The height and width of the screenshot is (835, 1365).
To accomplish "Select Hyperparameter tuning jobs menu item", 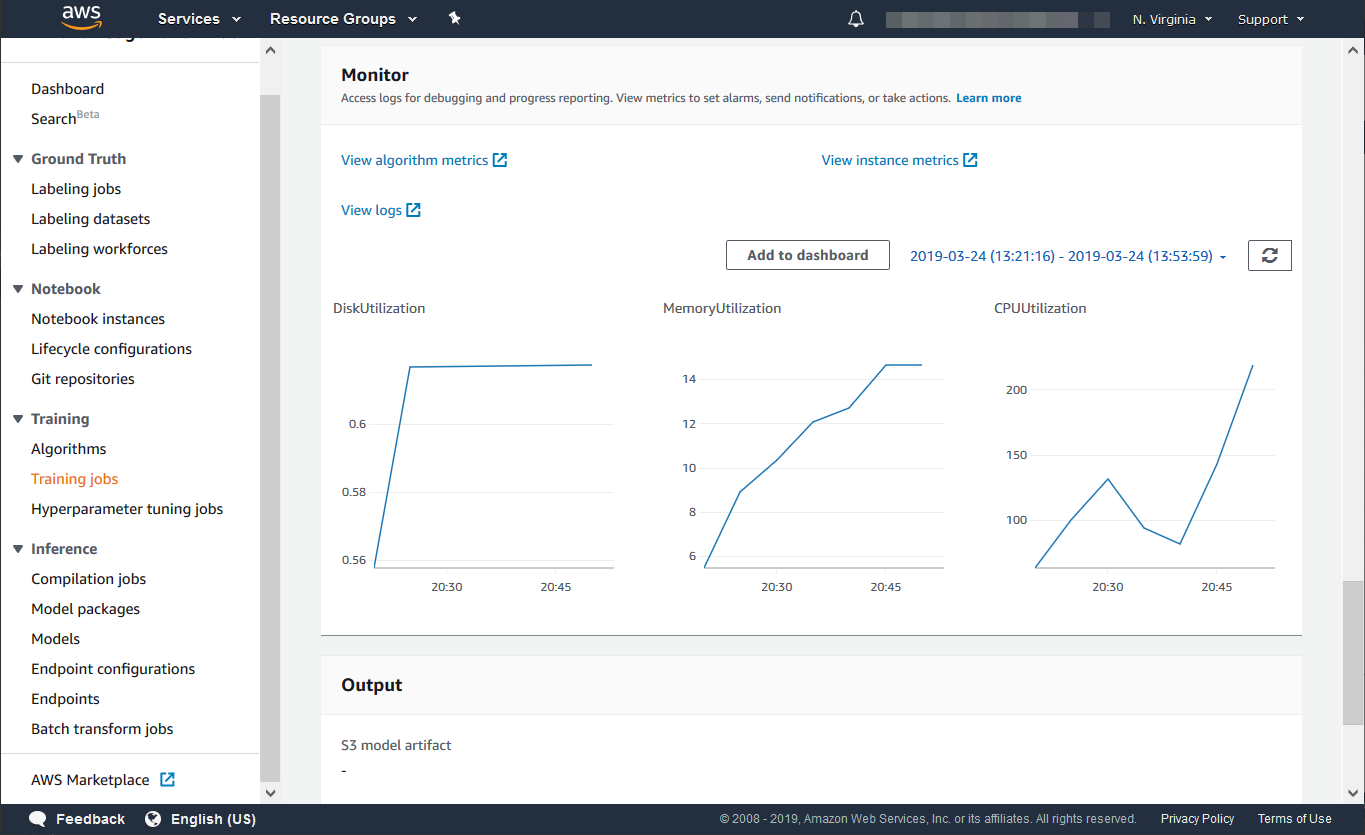I will [x=127, y=509].
